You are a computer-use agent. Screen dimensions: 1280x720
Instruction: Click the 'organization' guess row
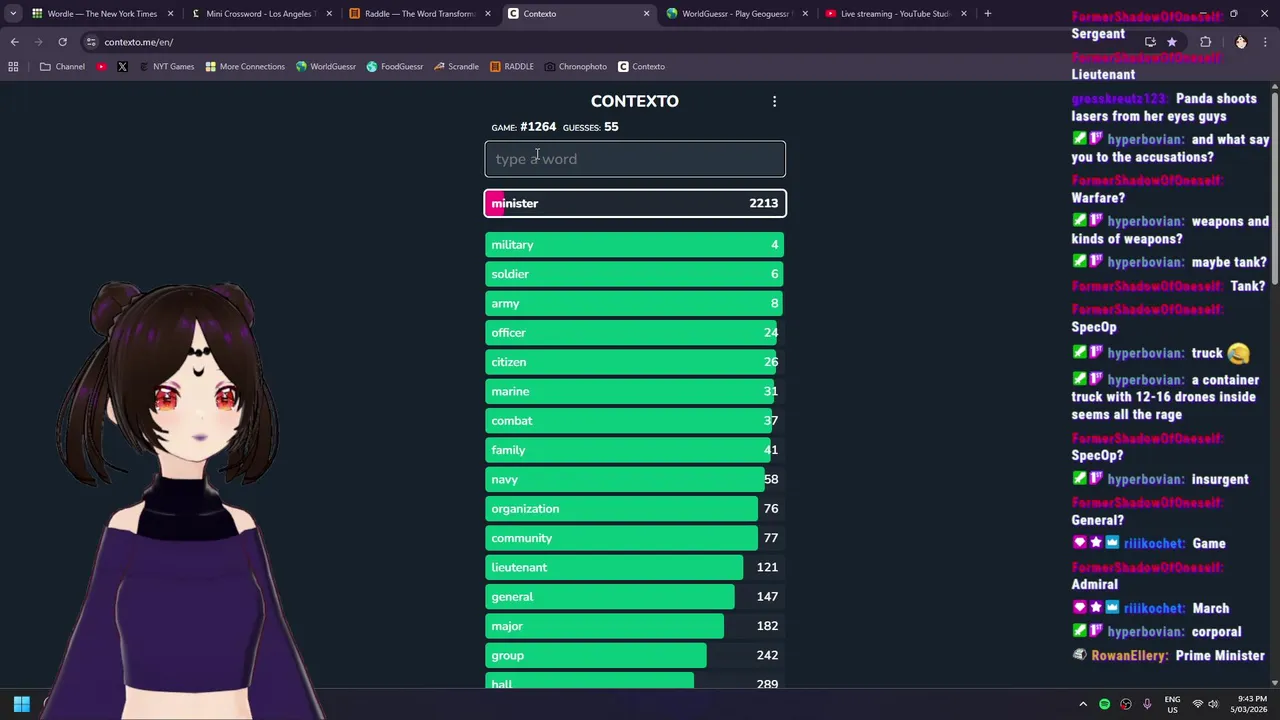(x=635, y=509)
